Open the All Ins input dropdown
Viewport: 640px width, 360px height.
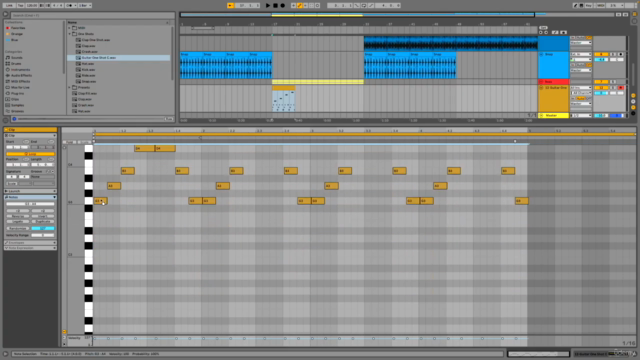[x=581, y=88]
